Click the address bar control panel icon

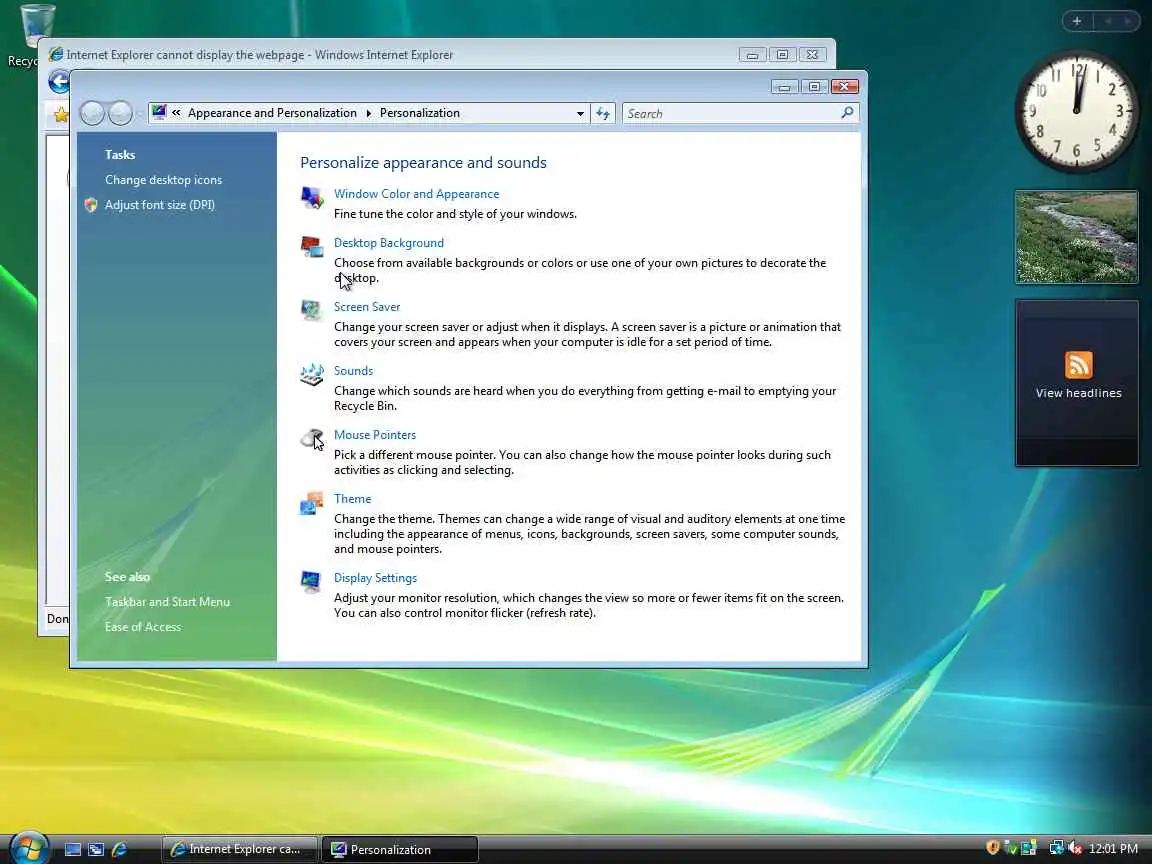(159, 112)
